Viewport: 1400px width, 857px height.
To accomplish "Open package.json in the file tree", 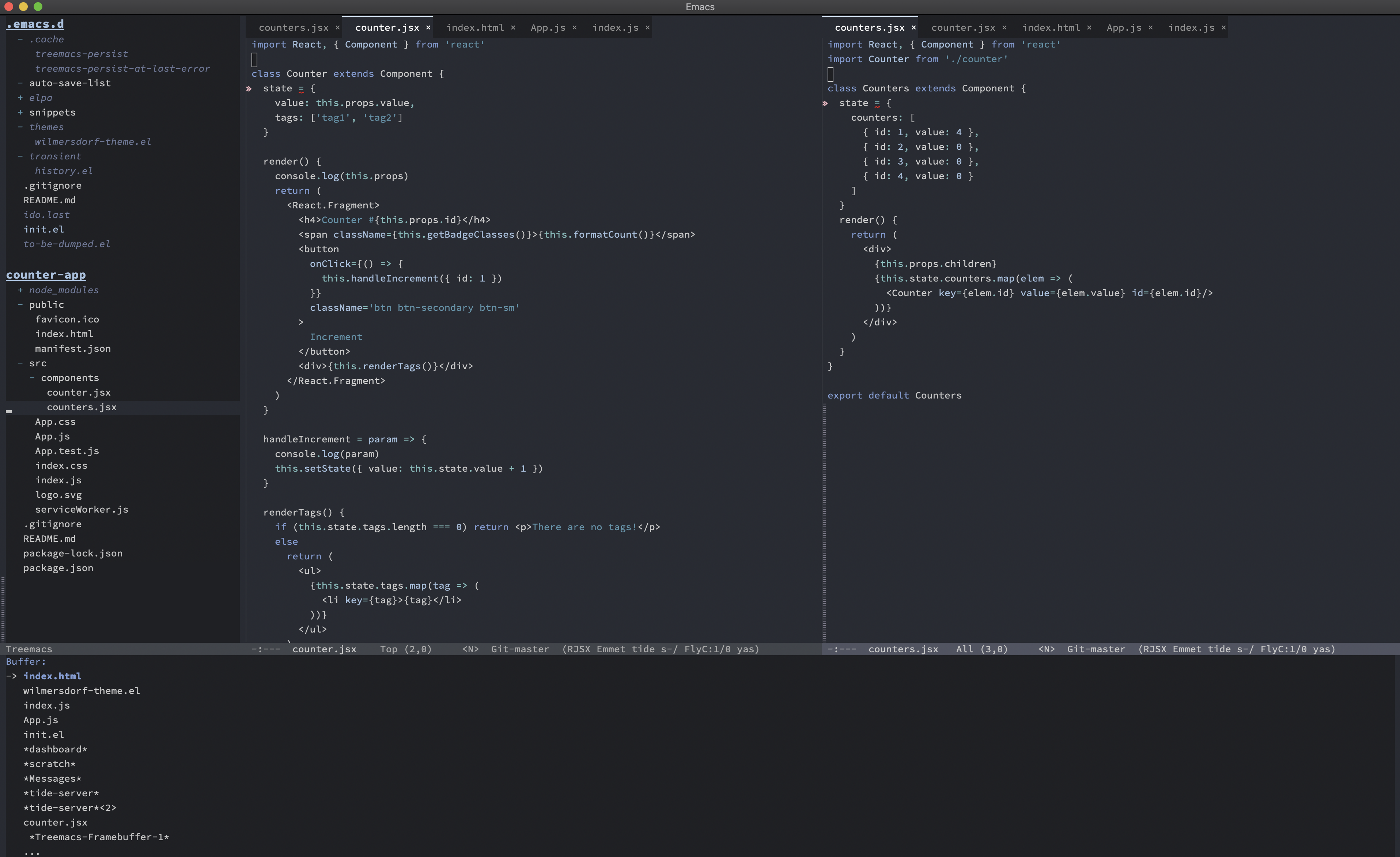I will tap(58, 568).
